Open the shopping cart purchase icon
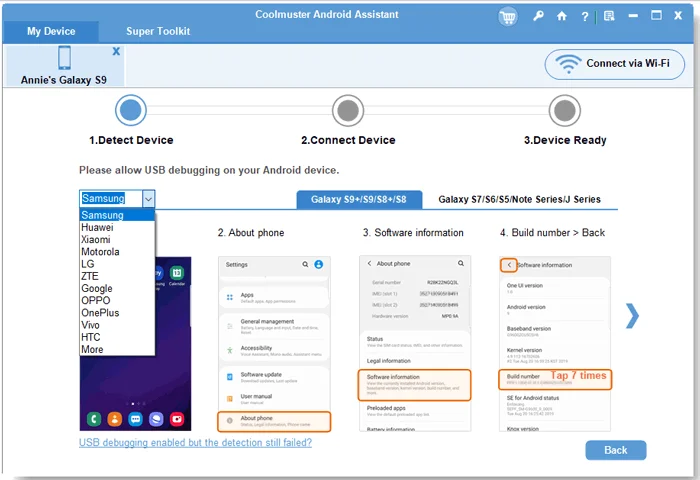The height and width of the screenshot is (480, 700). [x=508, y=17]
